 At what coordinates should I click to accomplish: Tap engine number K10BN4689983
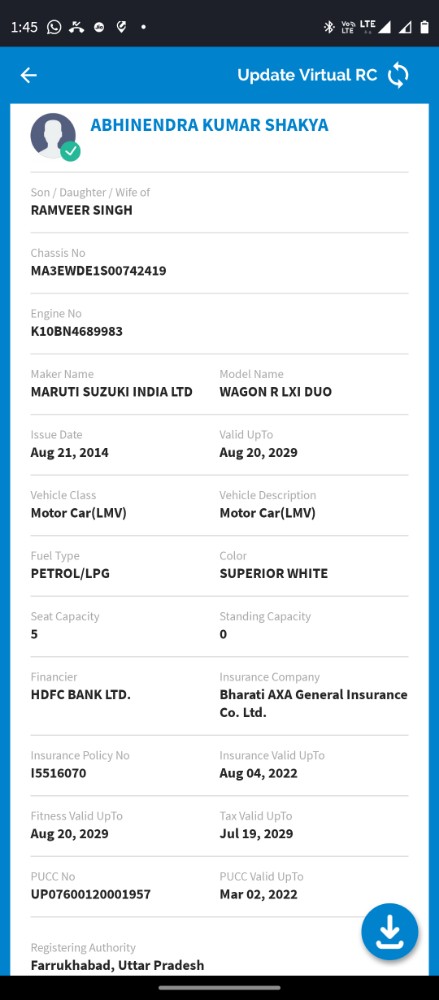point(77,331)
